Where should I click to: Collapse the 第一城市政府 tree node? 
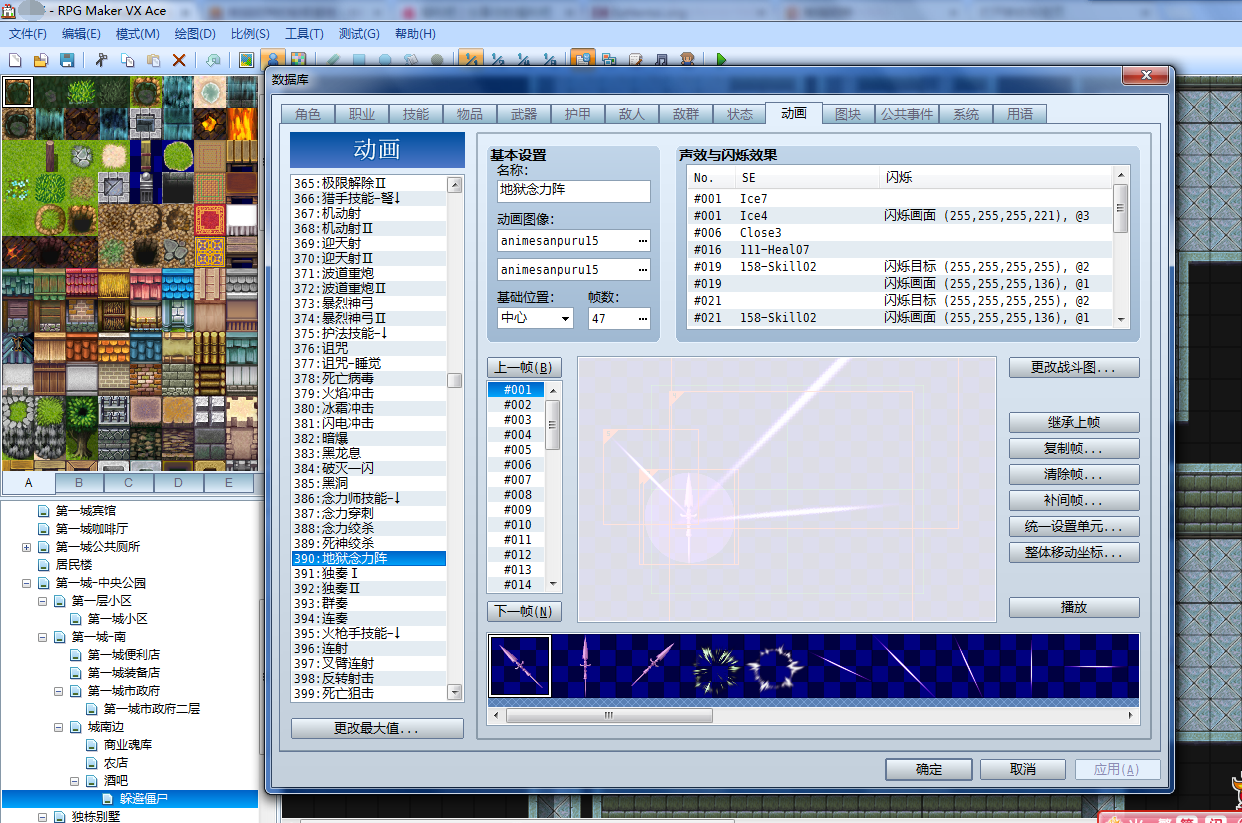[x=58, y=691]
